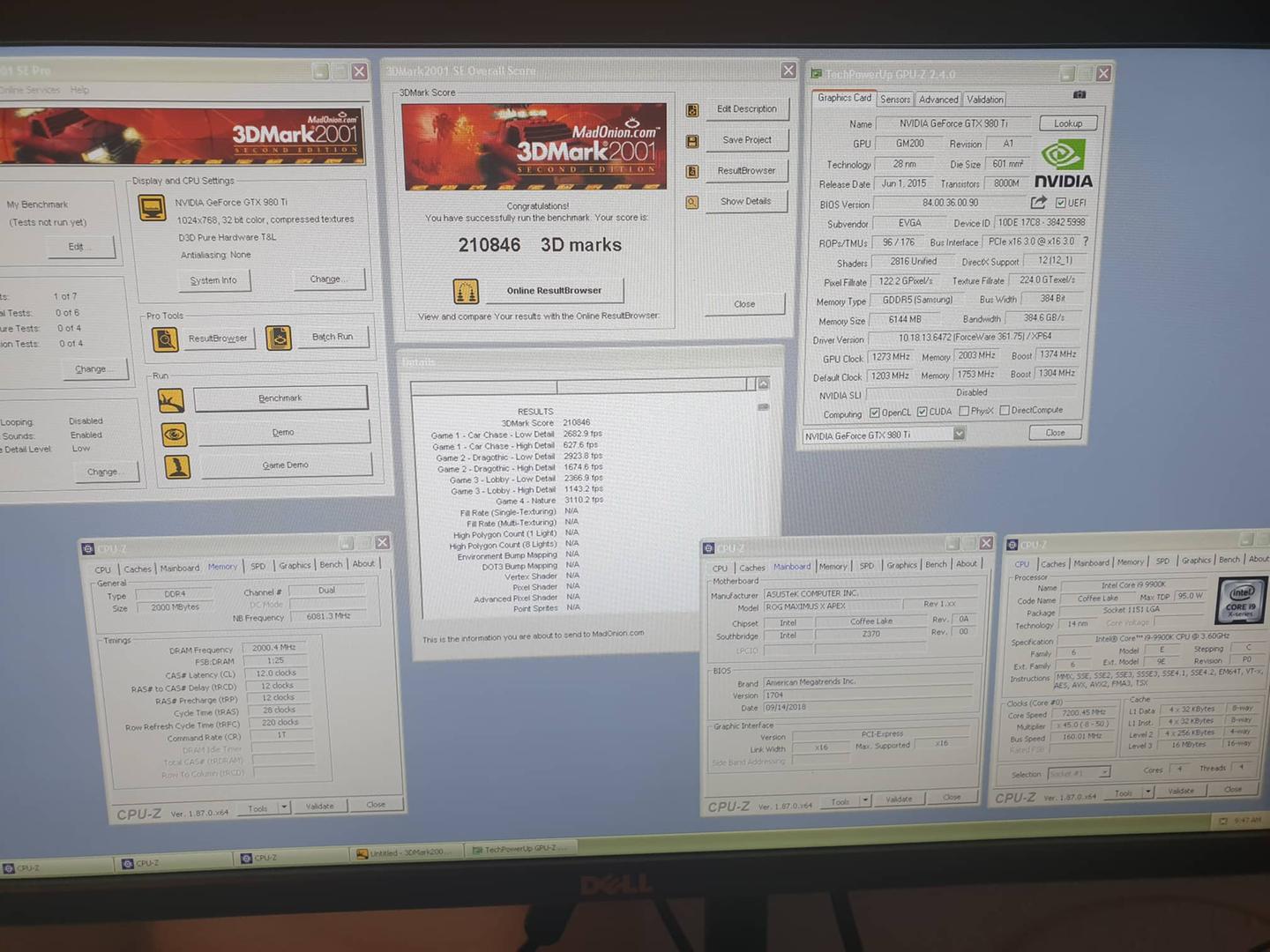Click the Show Details button
The image size is (1270, 952).
pos(746,202)
